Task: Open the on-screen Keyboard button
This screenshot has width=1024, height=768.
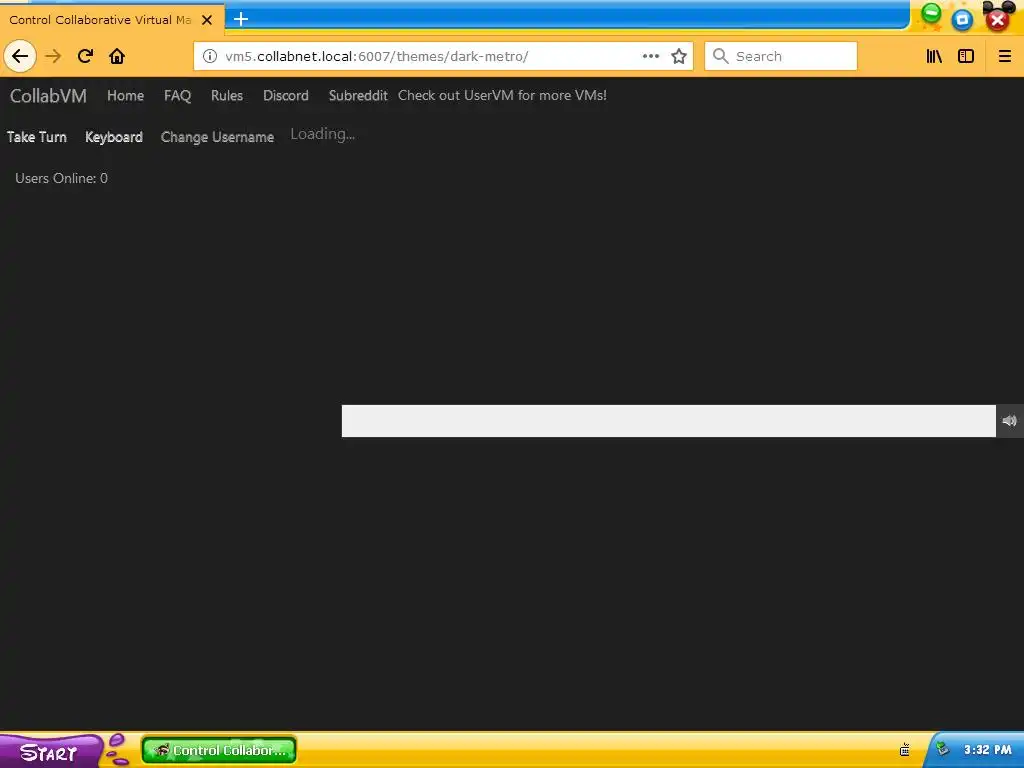Action: 114,137
